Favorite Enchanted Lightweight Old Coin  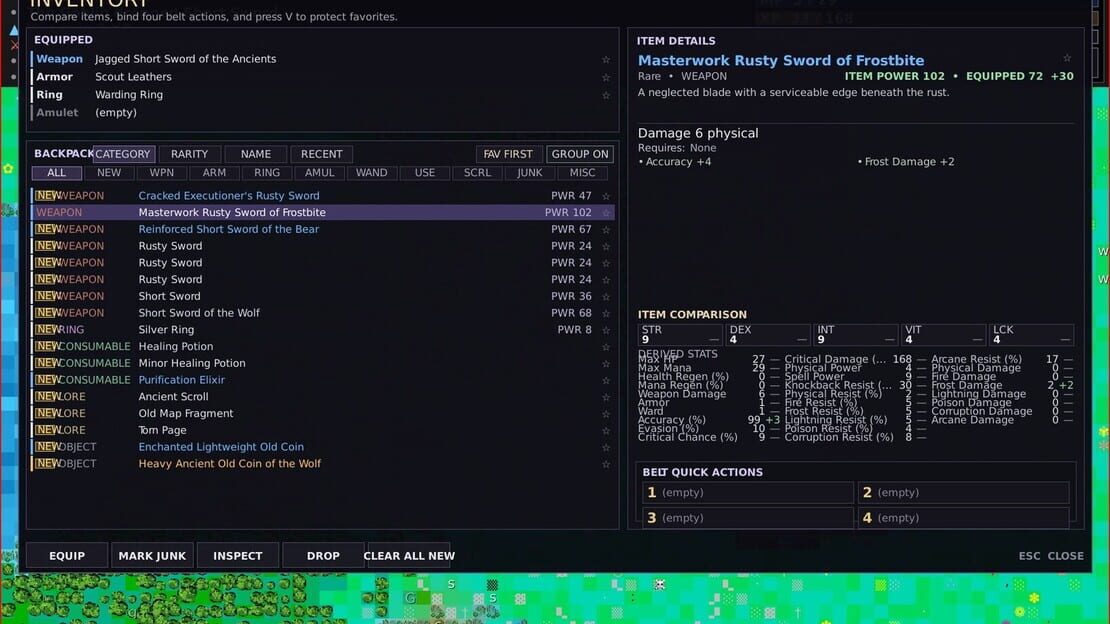606,448
